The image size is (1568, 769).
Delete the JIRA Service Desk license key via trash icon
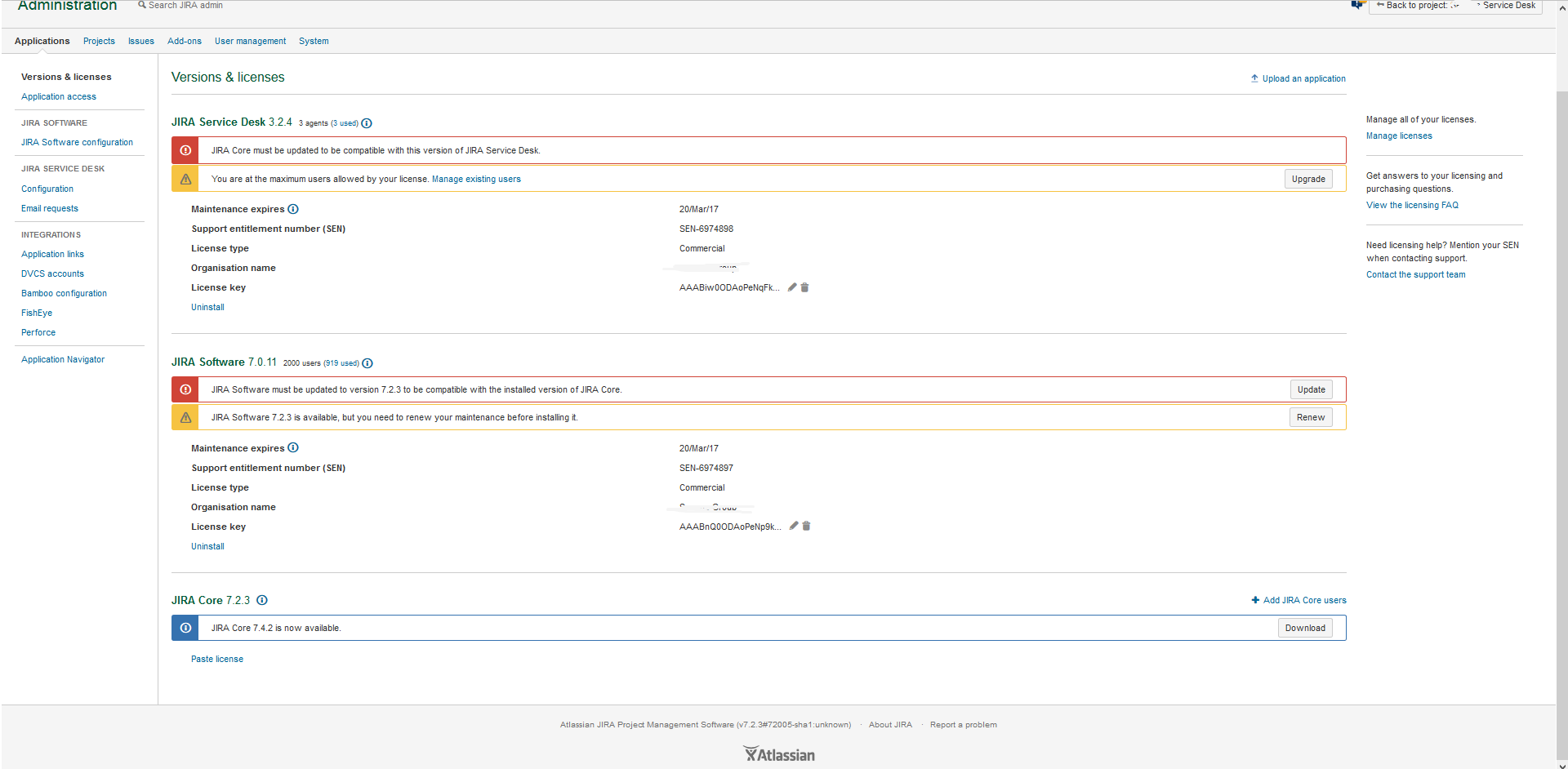click(x=804, y=287)
